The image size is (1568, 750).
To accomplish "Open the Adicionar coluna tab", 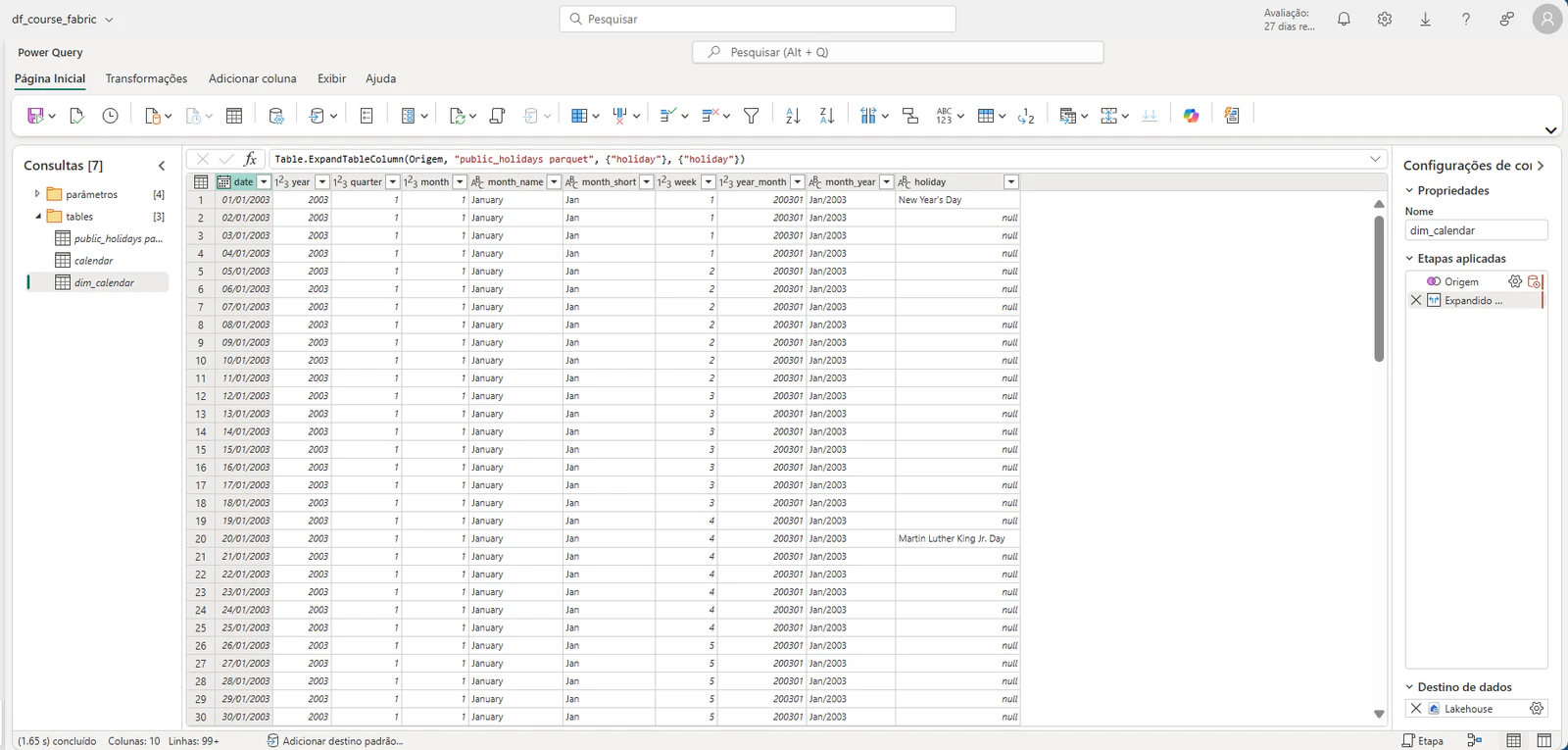I will point(252,78).
